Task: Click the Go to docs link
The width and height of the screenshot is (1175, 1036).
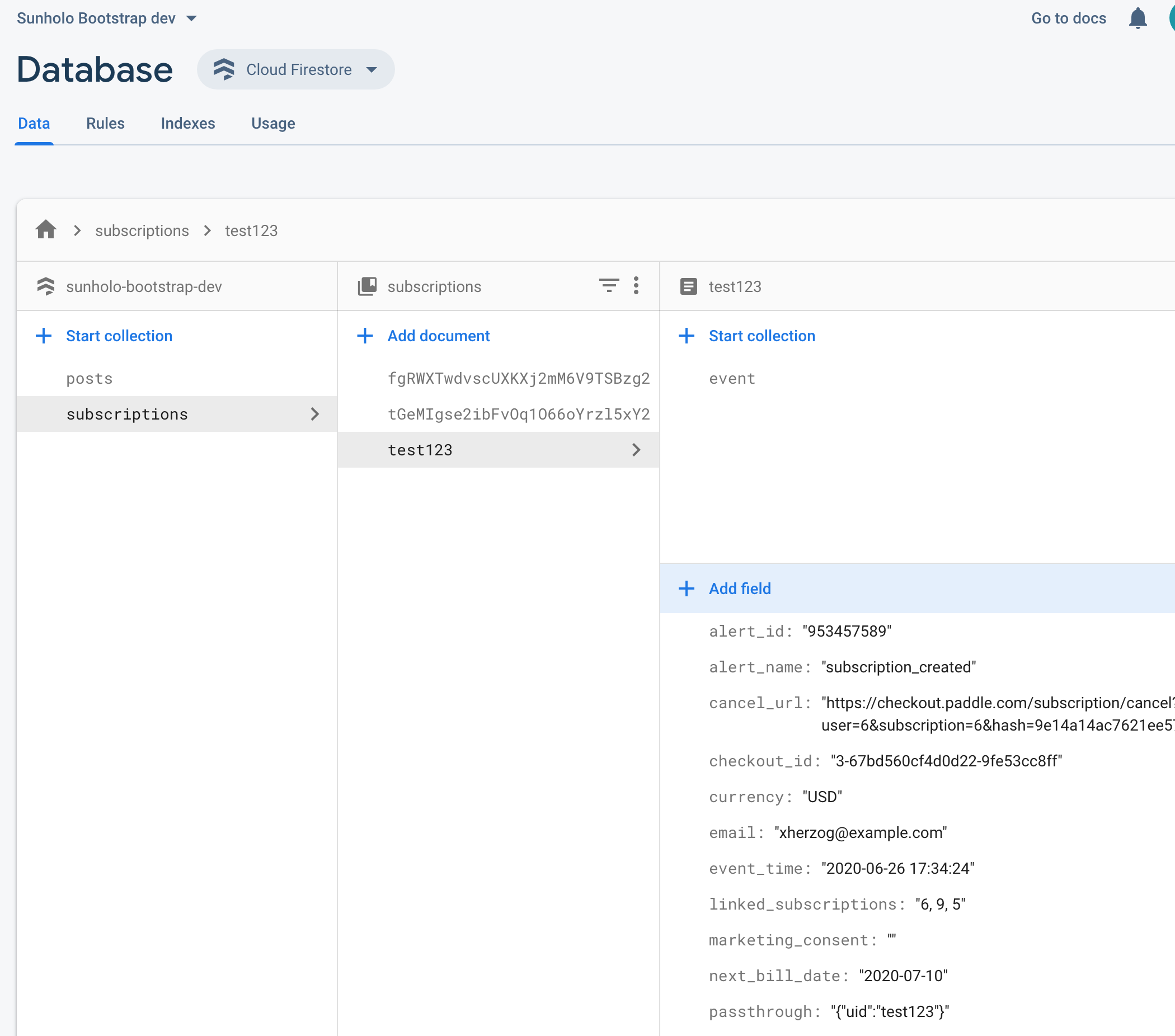Action: tap(1068, 18)
